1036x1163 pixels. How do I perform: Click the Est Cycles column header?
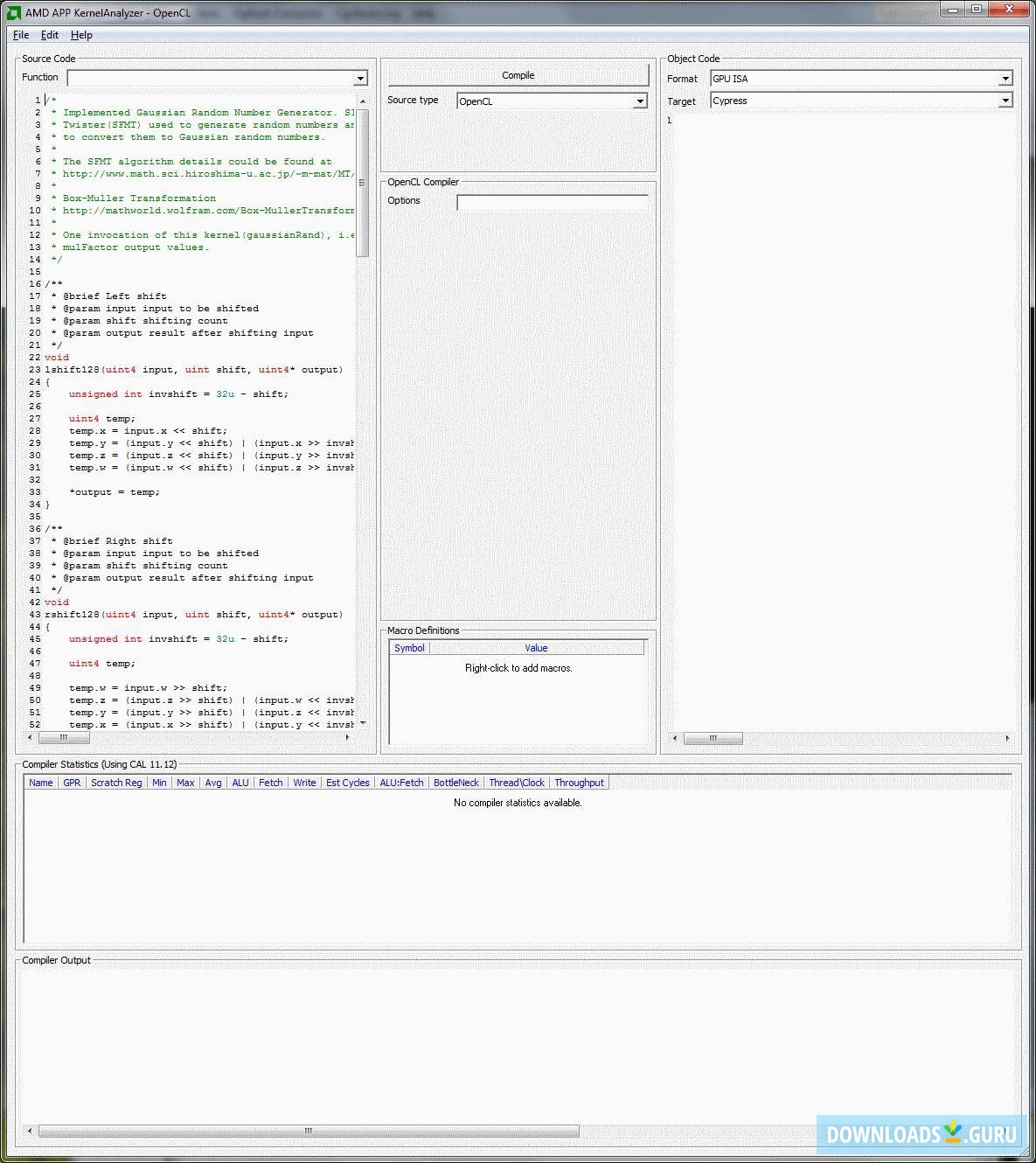click(347, 783)
